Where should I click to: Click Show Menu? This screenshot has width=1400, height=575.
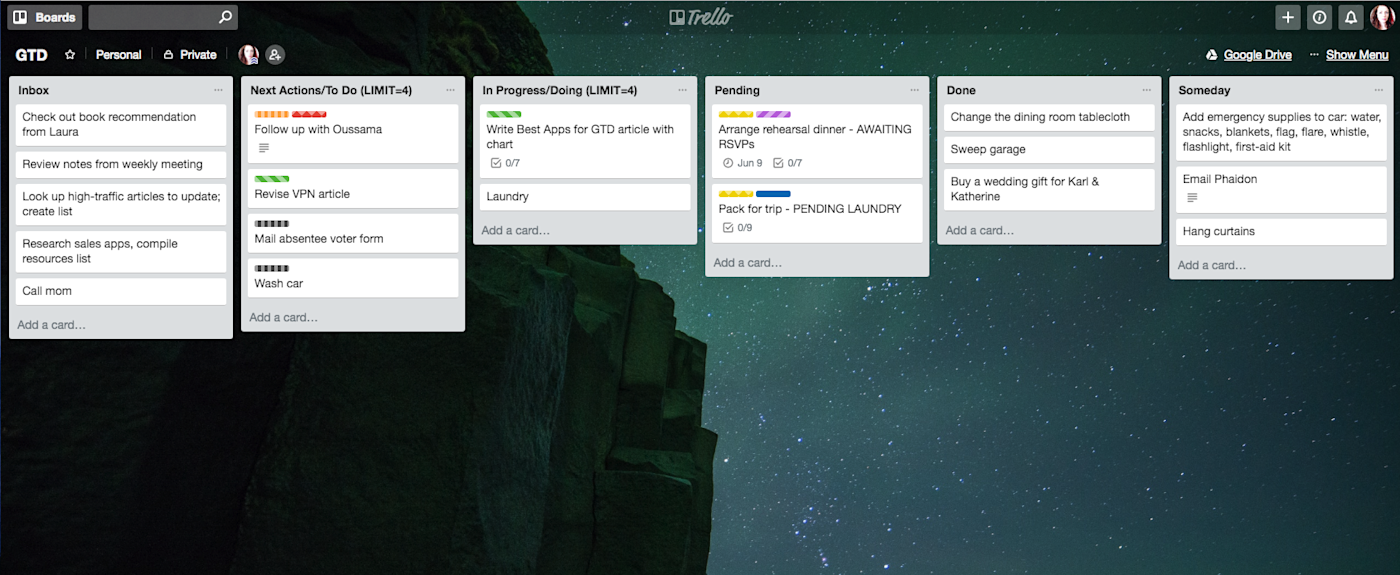(1356, 55)
